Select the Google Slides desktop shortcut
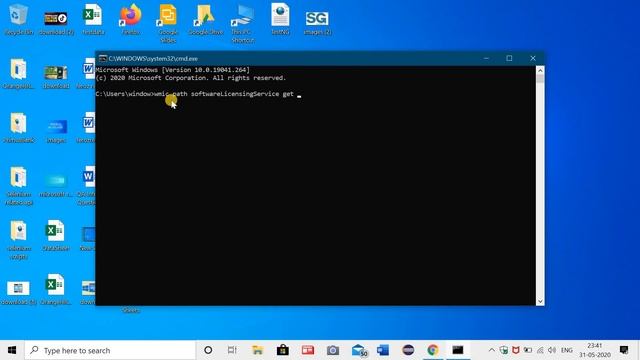 (x=168, y=22)
